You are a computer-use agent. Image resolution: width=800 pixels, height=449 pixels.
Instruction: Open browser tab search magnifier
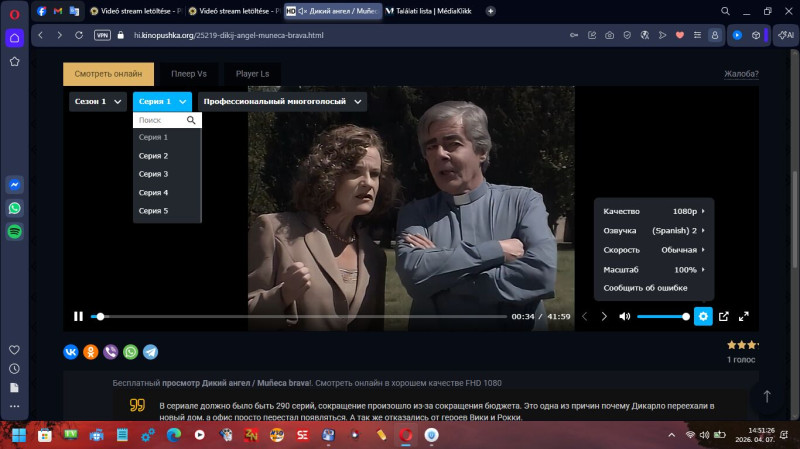725,11
